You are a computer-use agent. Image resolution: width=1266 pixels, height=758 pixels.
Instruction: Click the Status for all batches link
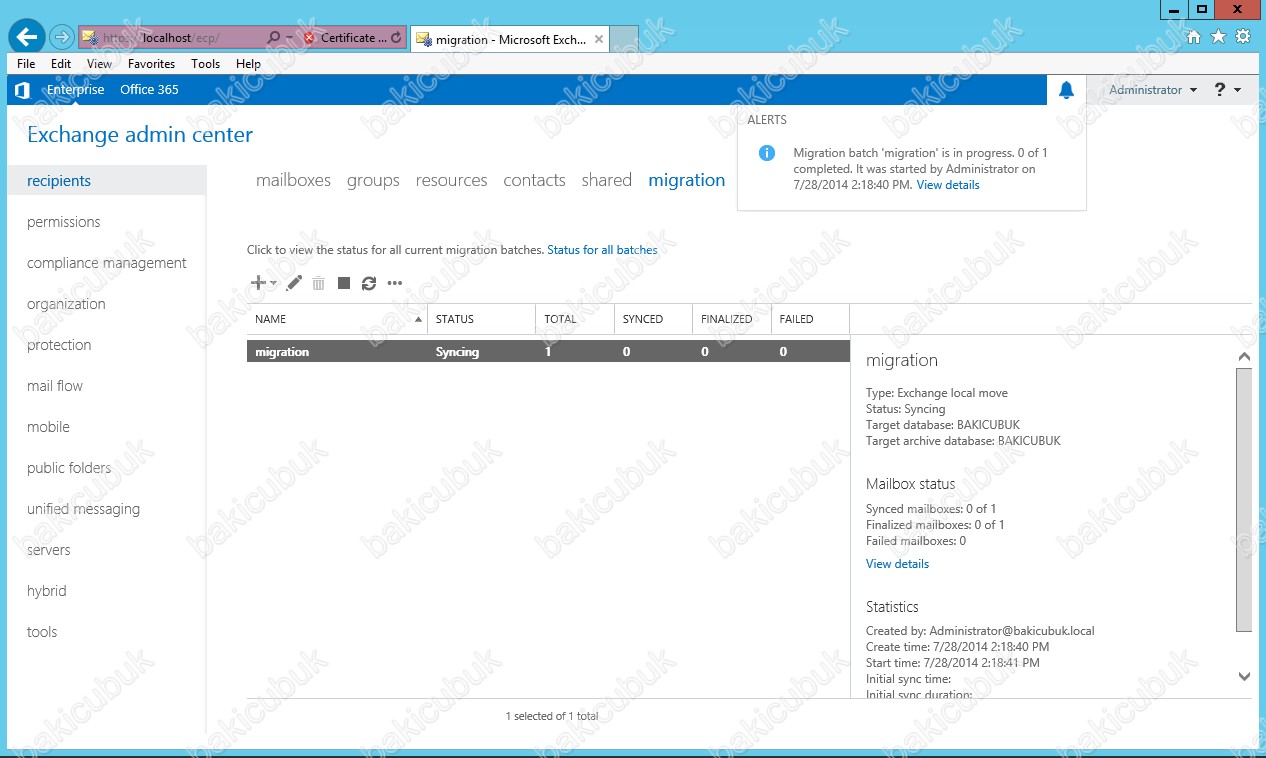click(602, 250)
